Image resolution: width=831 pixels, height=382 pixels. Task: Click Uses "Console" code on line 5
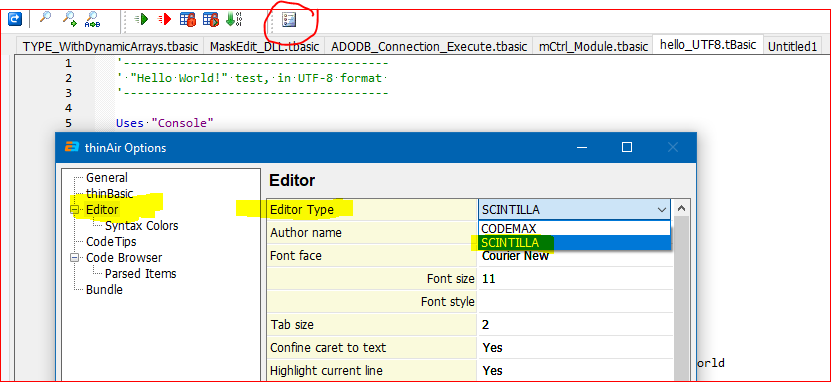coord(165,123)
